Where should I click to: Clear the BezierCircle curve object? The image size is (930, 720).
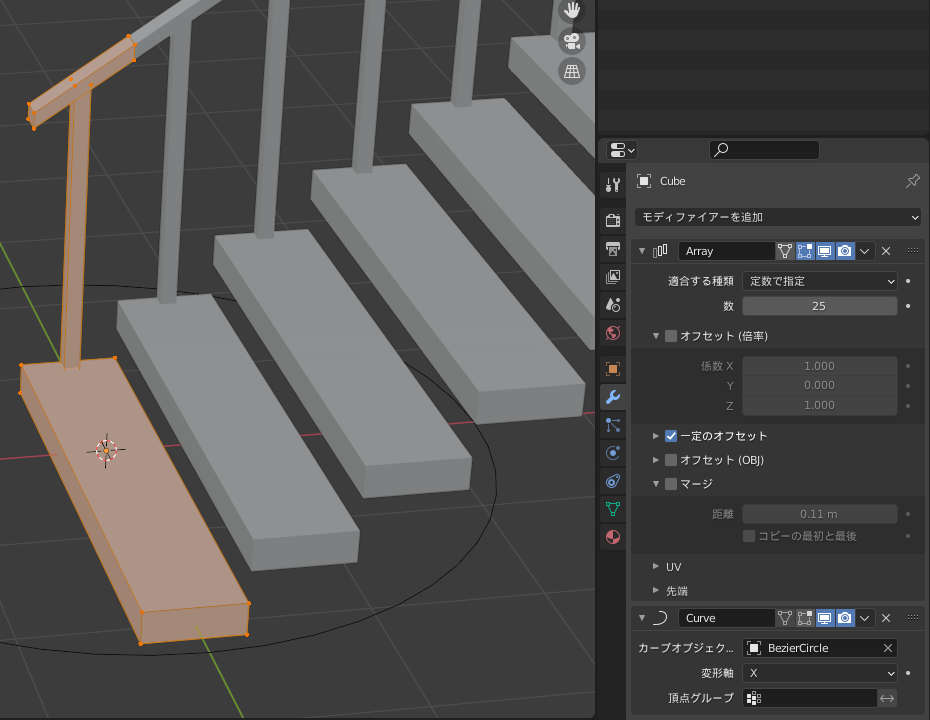[887, 648]
